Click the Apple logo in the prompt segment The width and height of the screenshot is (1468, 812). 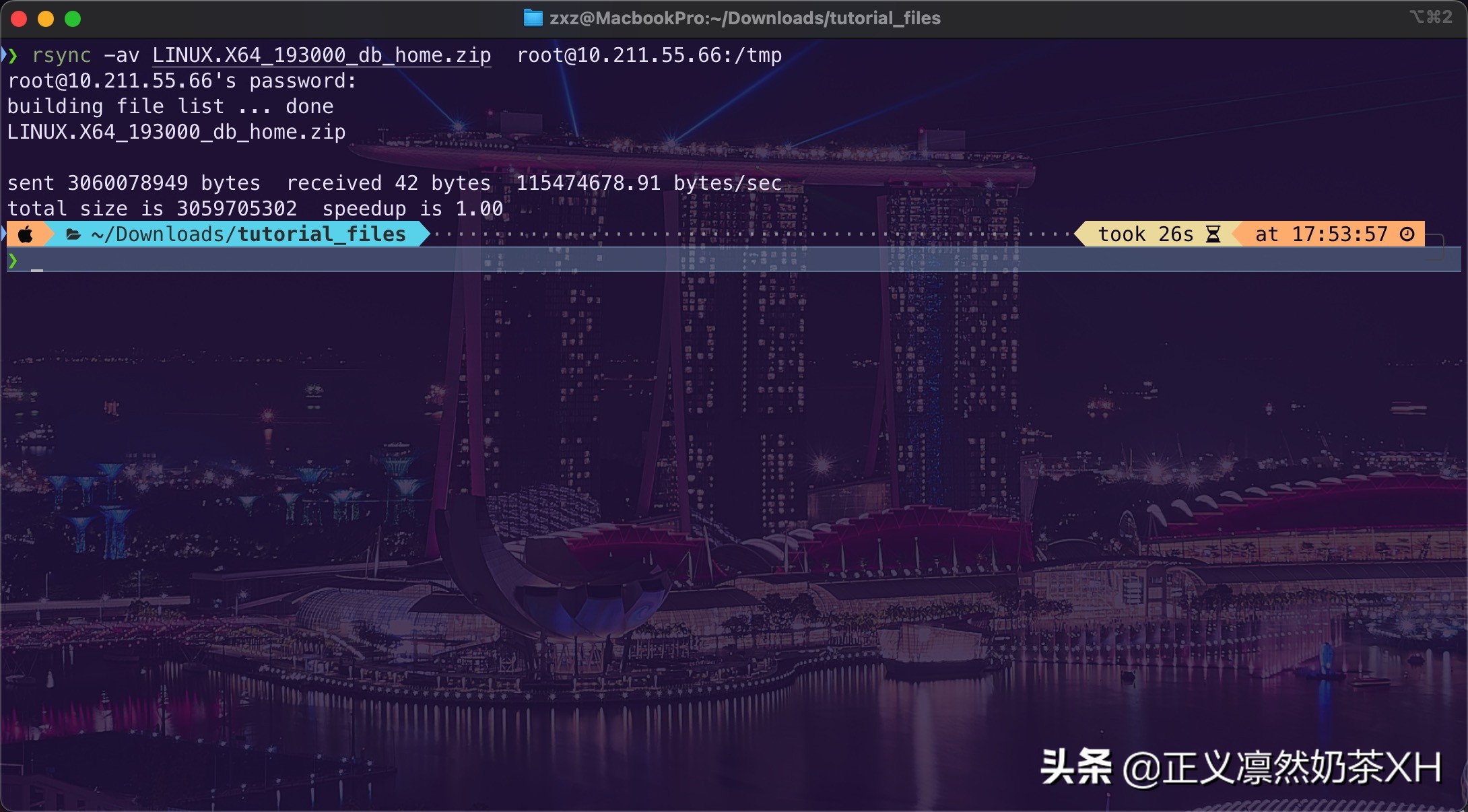(x=26, y=234)
